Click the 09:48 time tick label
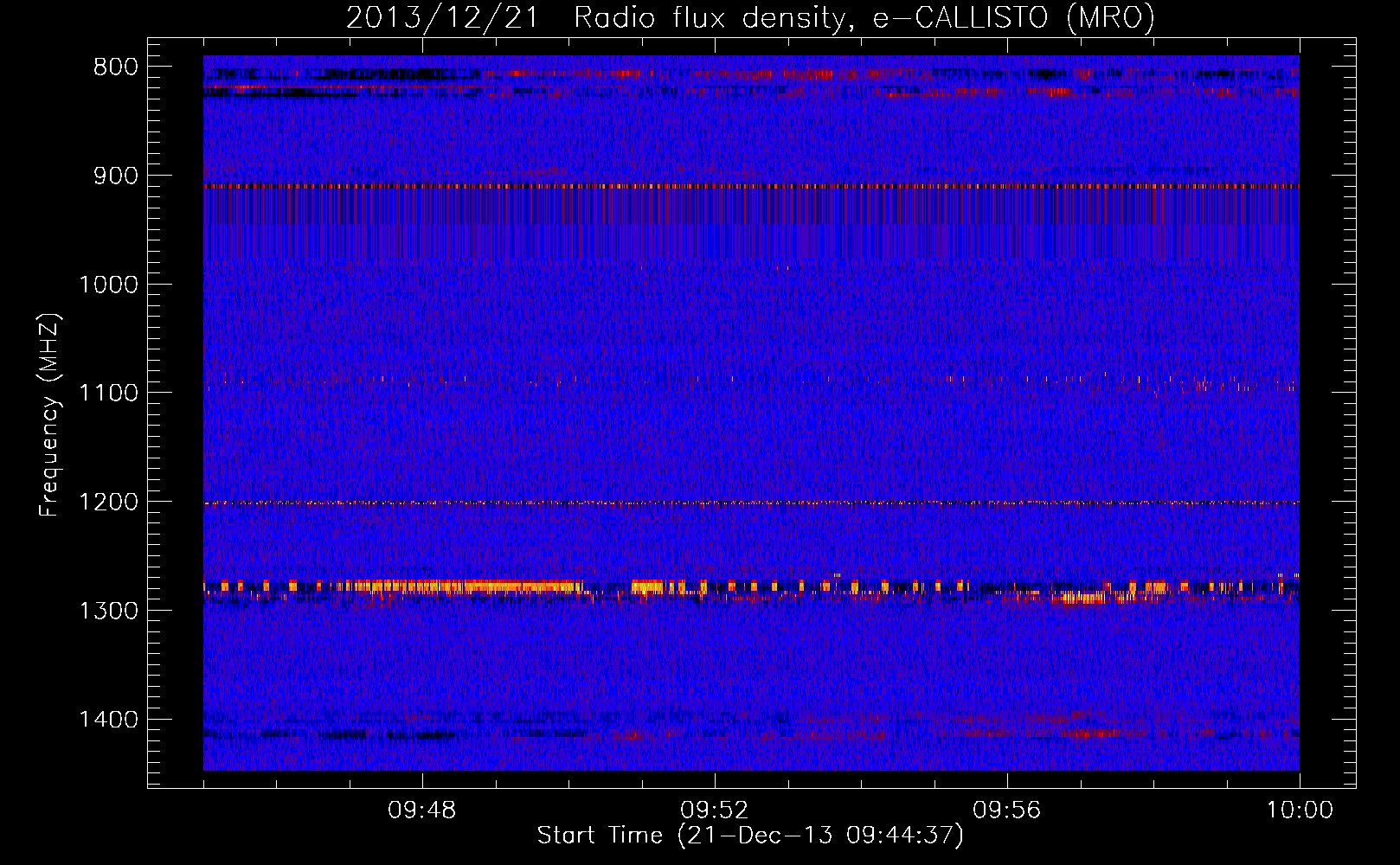Screen dimensions: 1400x865 click(422, 811)
